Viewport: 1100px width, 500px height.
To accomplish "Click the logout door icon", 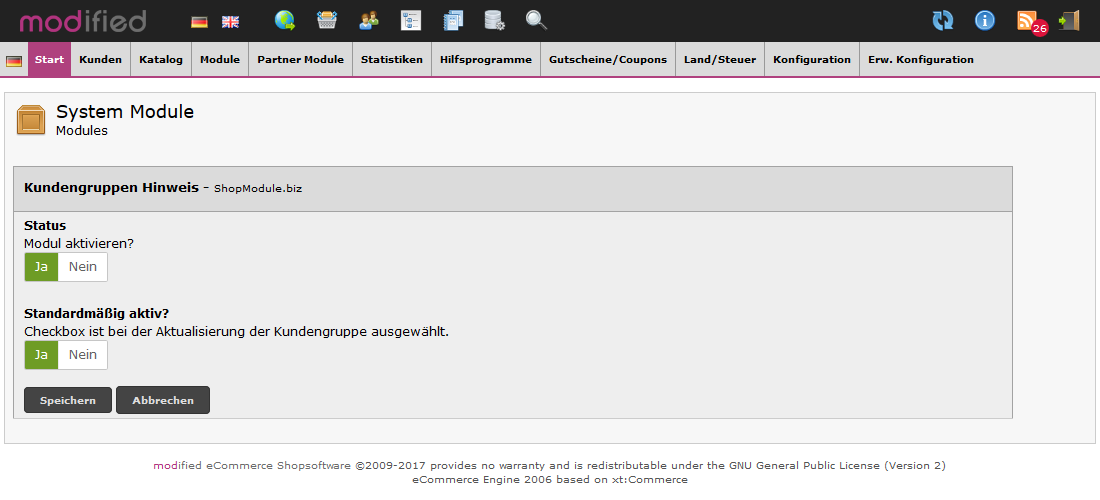I will [x=1069, y=20].
